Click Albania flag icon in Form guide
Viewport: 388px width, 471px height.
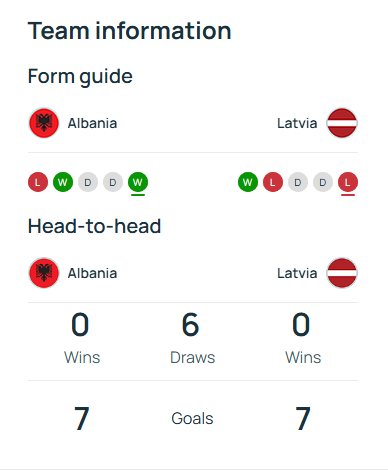[x=44, y=123]
